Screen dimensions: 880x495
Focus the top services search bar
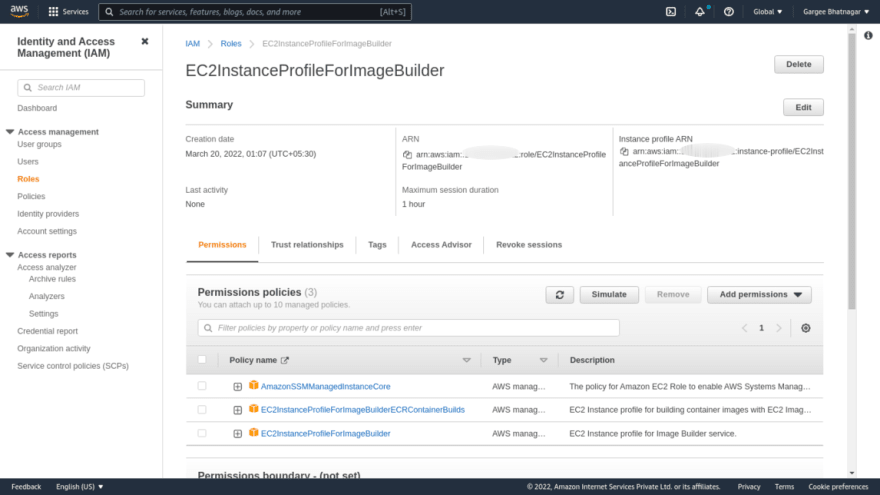[255, 12]
